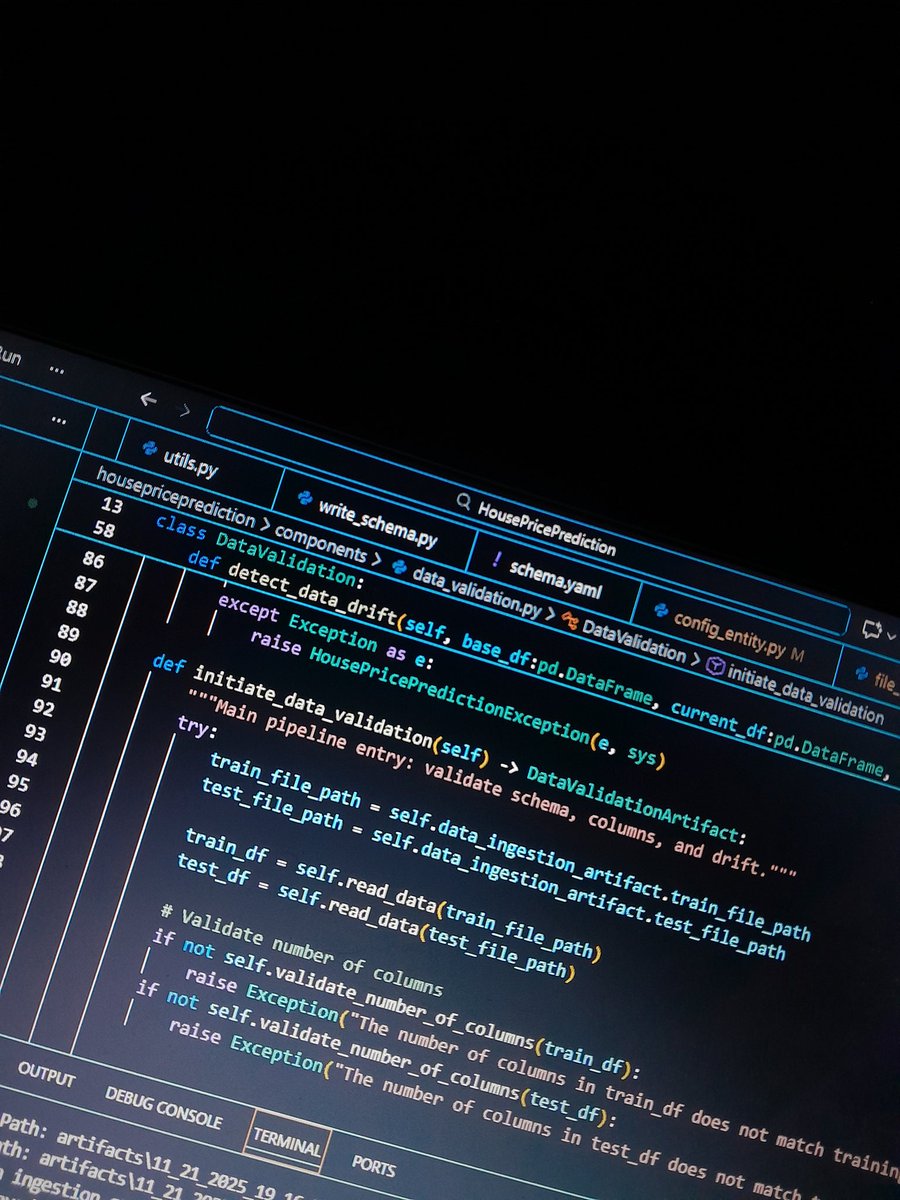
Task: Click the forward navigation arrow
Action: (185, 410)
